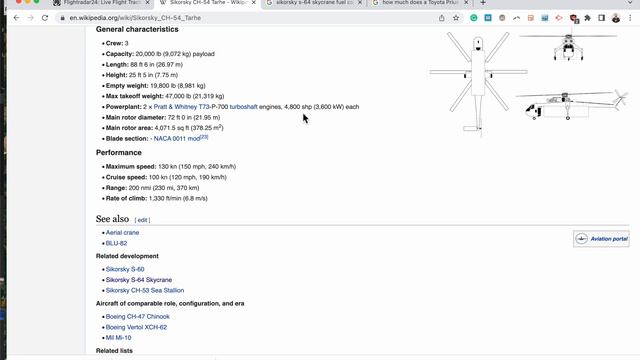
Task: Go forward with the browser forward arrow
Action: coord(31,18)
